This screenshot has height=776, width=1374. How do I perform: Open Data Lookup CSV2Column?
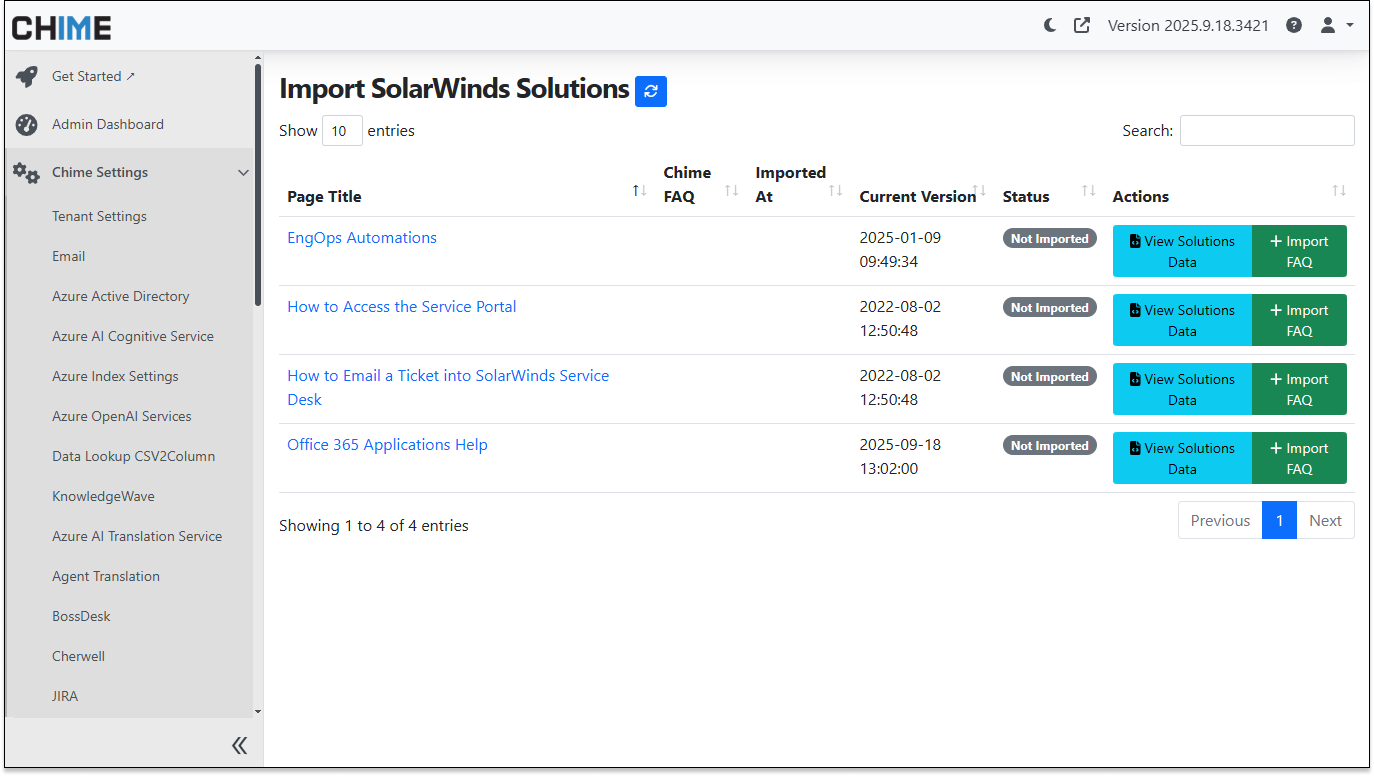pos(133,456)
